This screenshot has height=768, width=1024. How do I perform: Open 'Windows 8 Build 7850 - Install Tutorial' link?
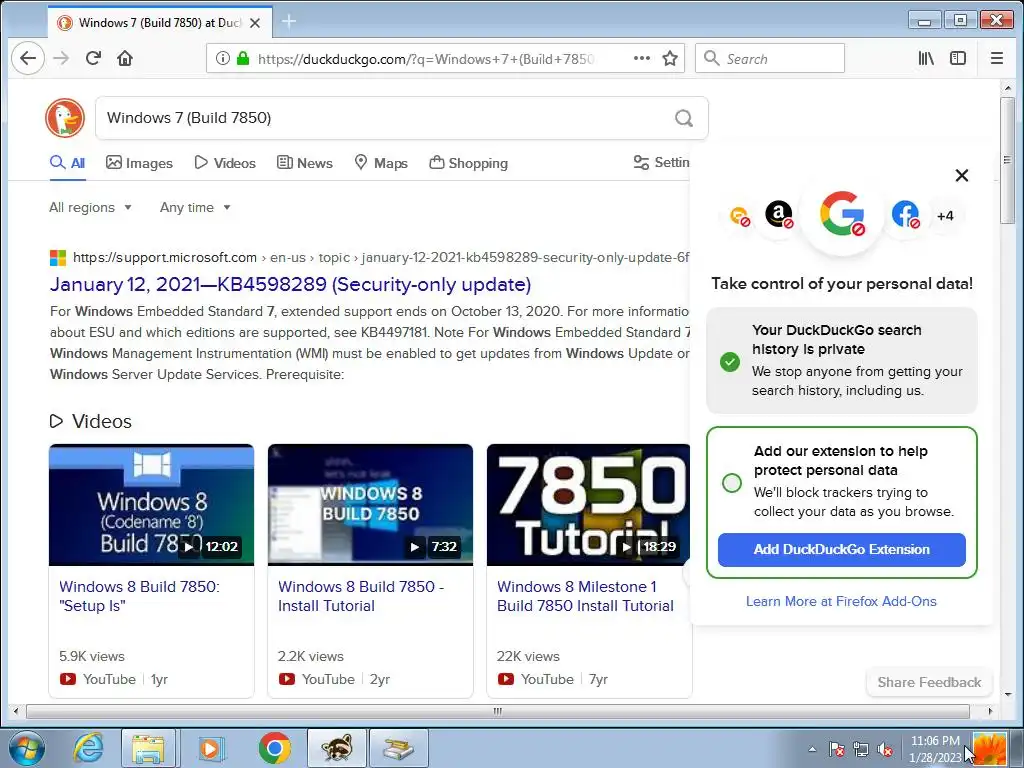[361, 596]
